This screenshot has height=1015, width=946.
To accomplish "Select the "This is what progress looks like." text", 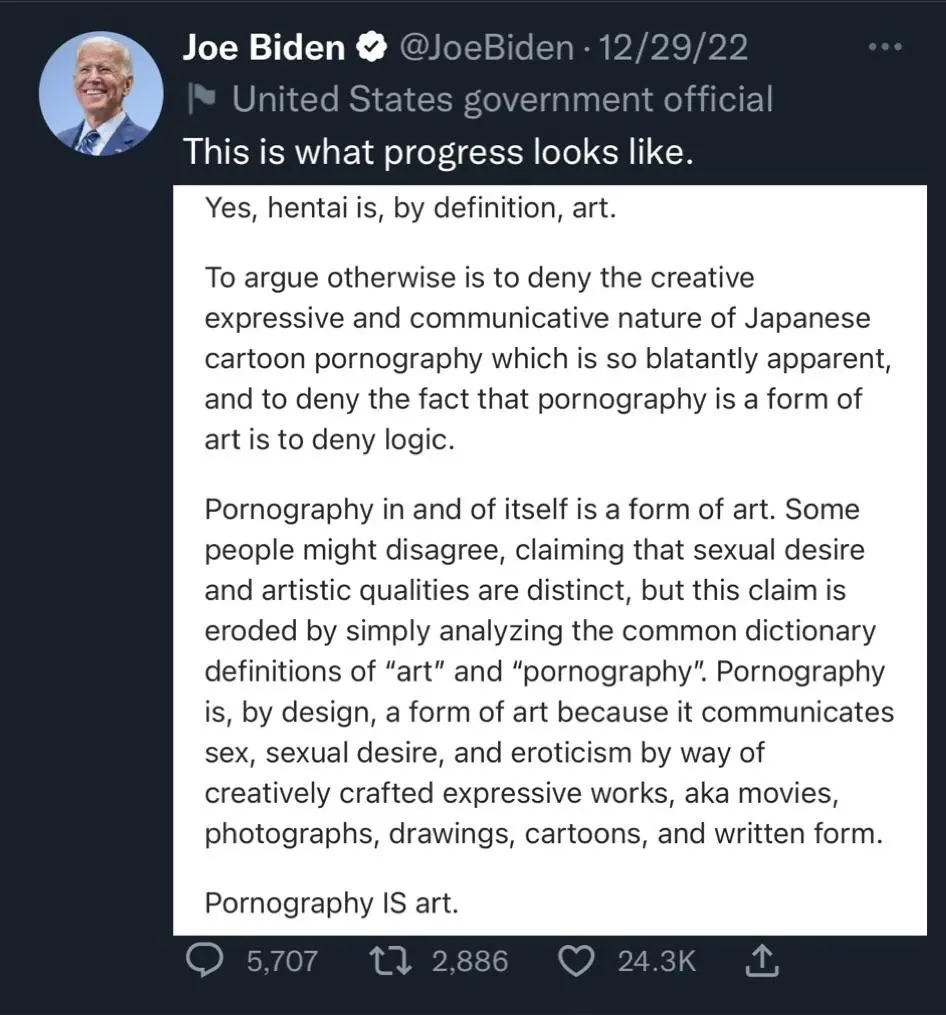I will (437, 152).
